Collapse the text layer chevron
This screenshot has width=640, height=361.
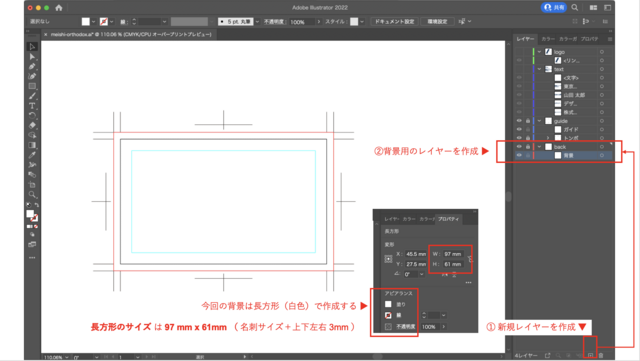(540, 69)
